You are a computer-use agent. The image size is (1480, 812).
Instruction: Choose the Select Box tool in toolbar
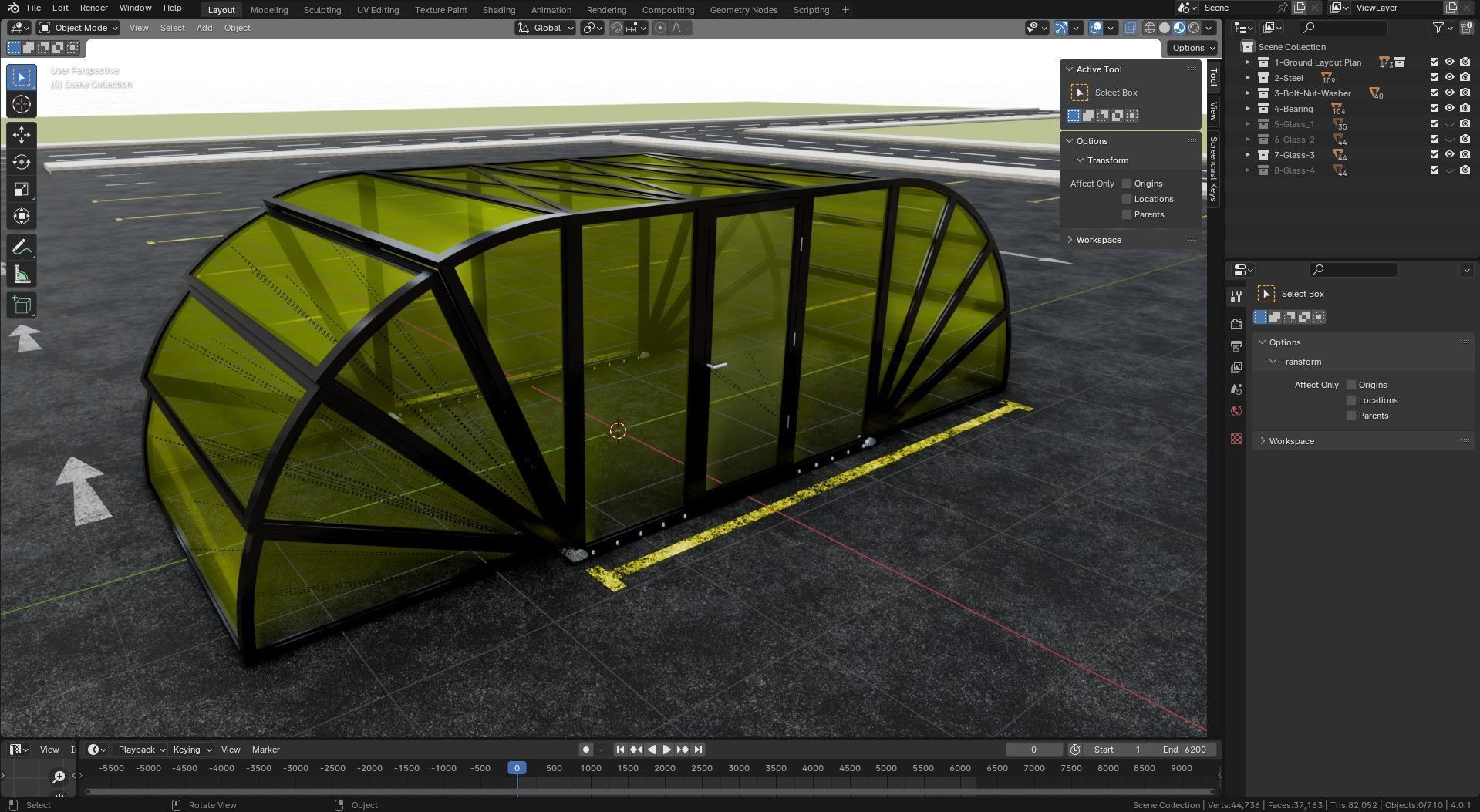tap(22, 77)
